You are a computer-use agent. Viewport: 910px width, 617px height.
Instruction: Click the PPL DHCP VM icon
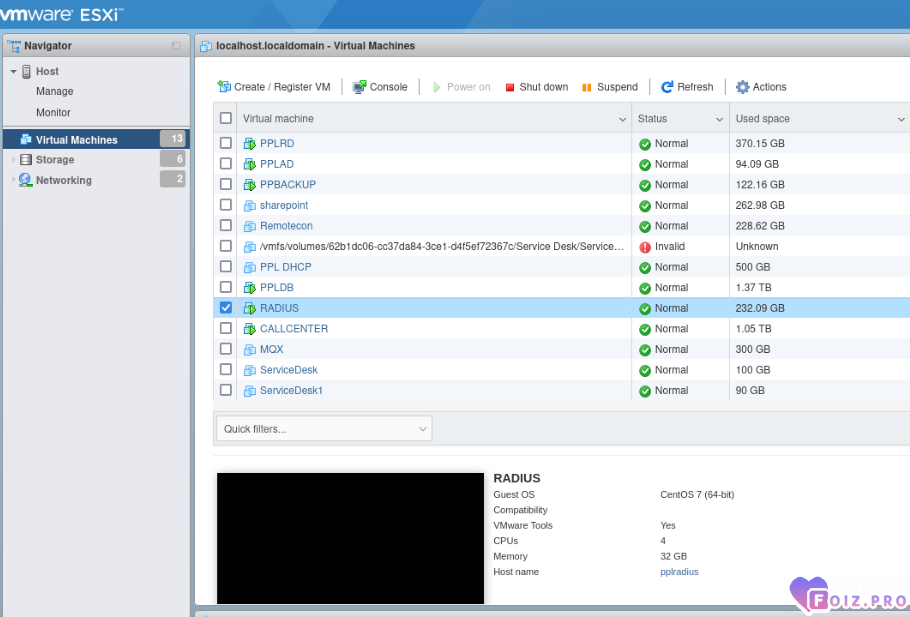pyautogui.click(x=250, y=267)
